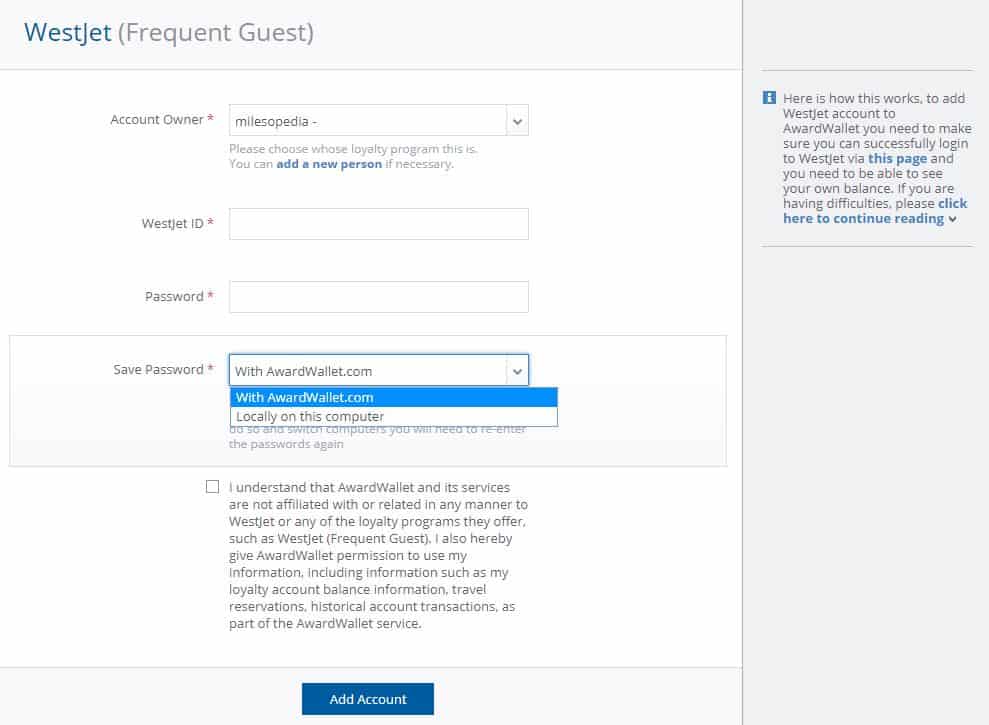Click the chevron after 'continue reading'
This screenshot has width=989, height=725.
(x=953, y=219)
